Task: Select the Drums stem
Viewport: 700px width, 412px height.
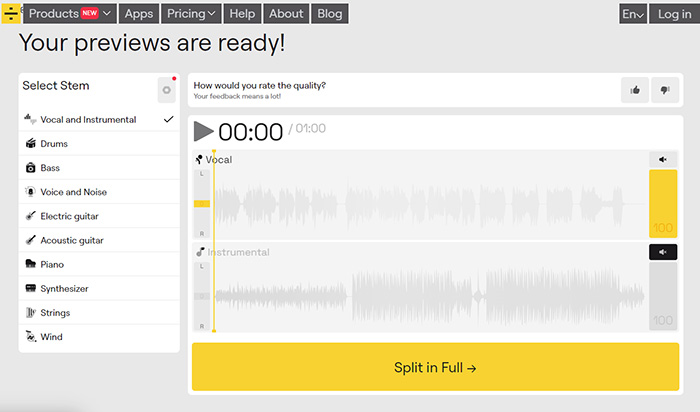Action: pyautogui.click(x=99, y=144)
